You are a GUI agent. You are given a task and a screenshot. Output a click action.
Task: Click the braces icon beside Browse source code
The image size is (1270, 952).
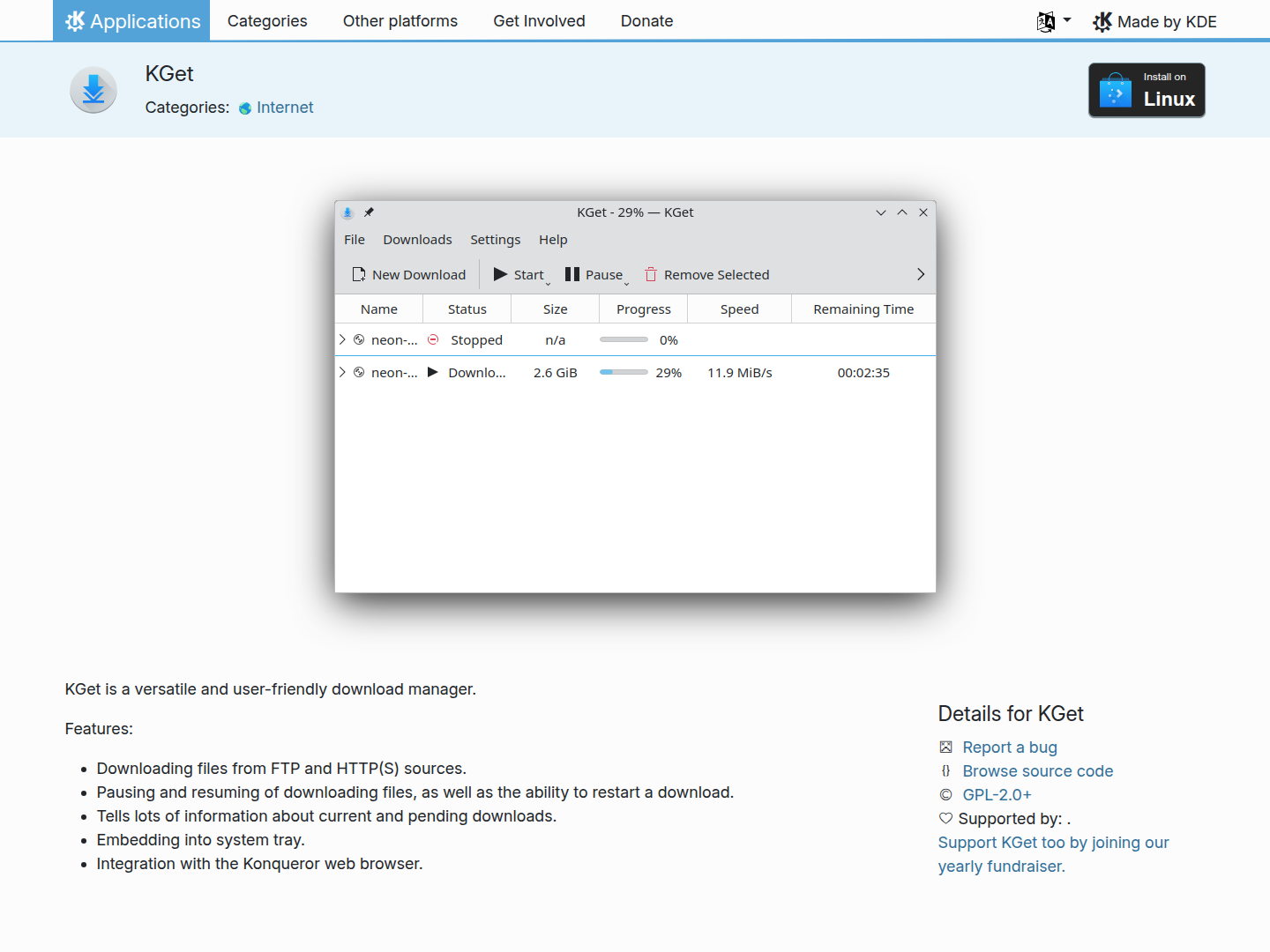pos(945,771)
